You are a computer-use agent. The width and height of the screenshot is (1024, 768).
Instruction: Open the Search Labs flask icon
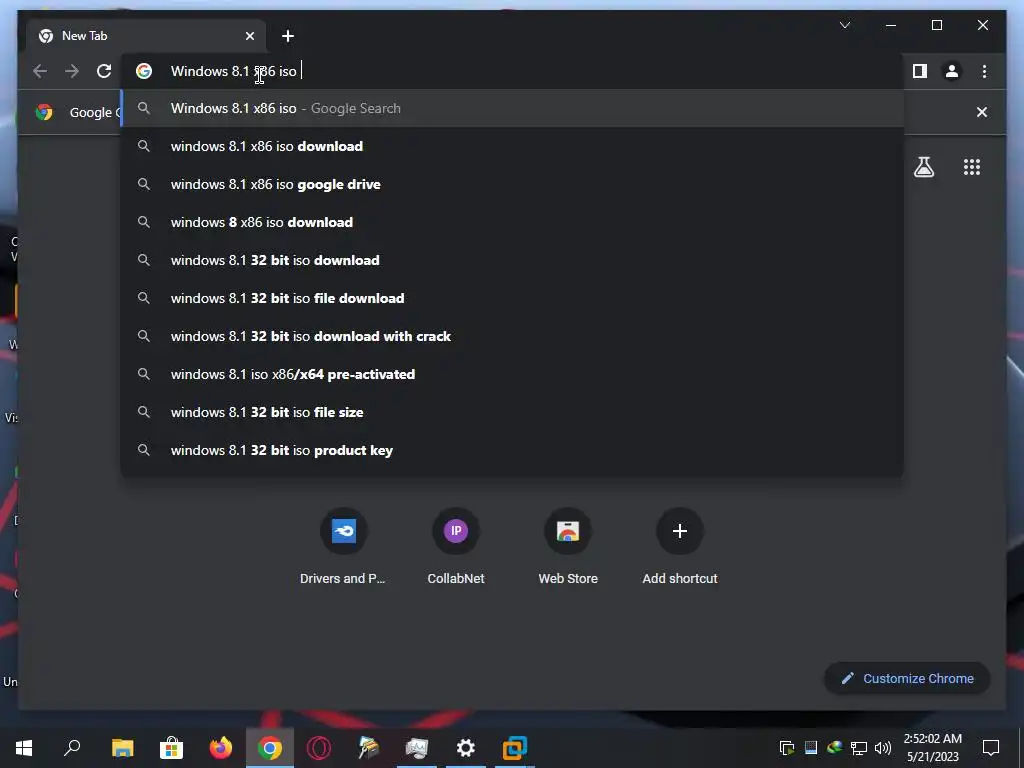pos(923,167)
